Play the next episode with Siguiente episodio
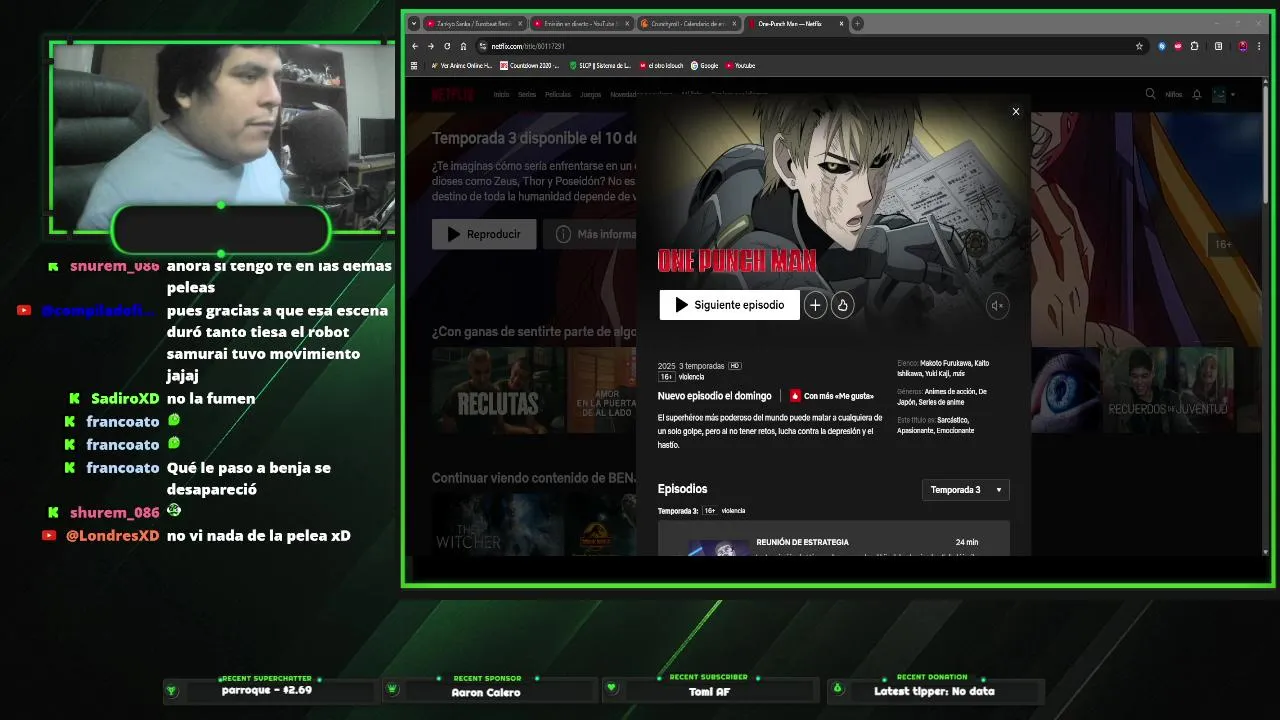1280x720 pixels. click(729, 305)
